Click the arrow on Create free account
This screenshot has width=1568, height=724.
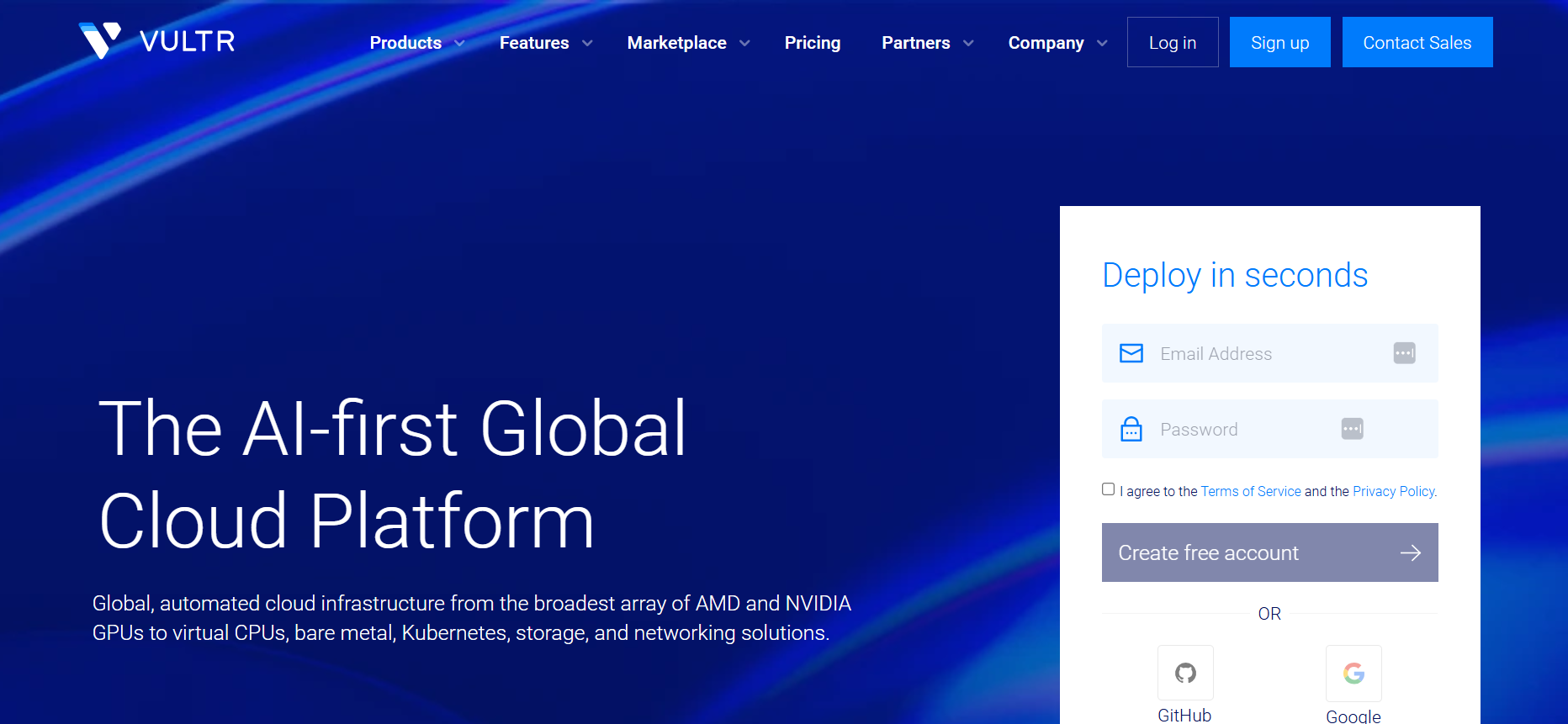tap(1411, 552)
